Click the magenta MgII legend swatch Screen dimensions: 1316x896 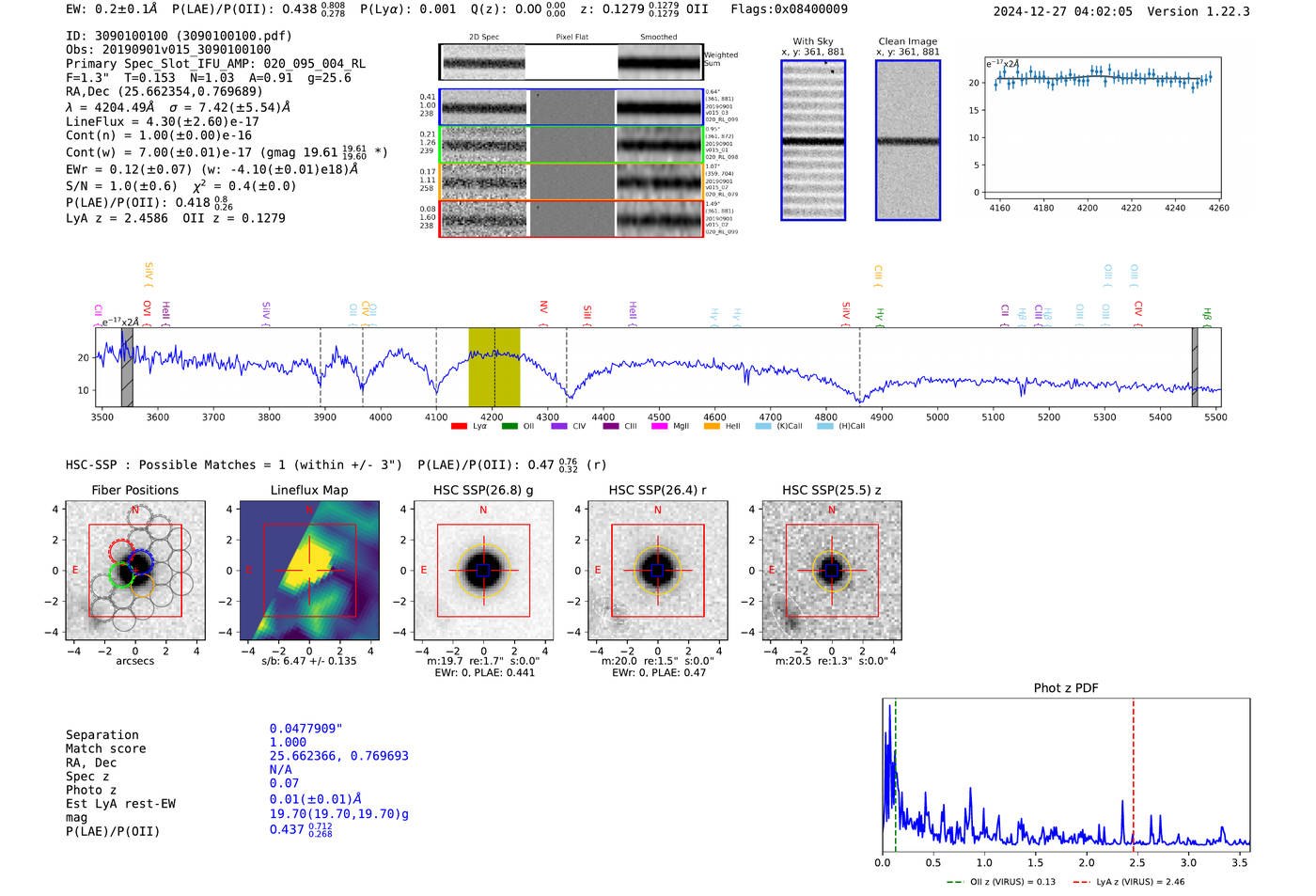[660, 426]
